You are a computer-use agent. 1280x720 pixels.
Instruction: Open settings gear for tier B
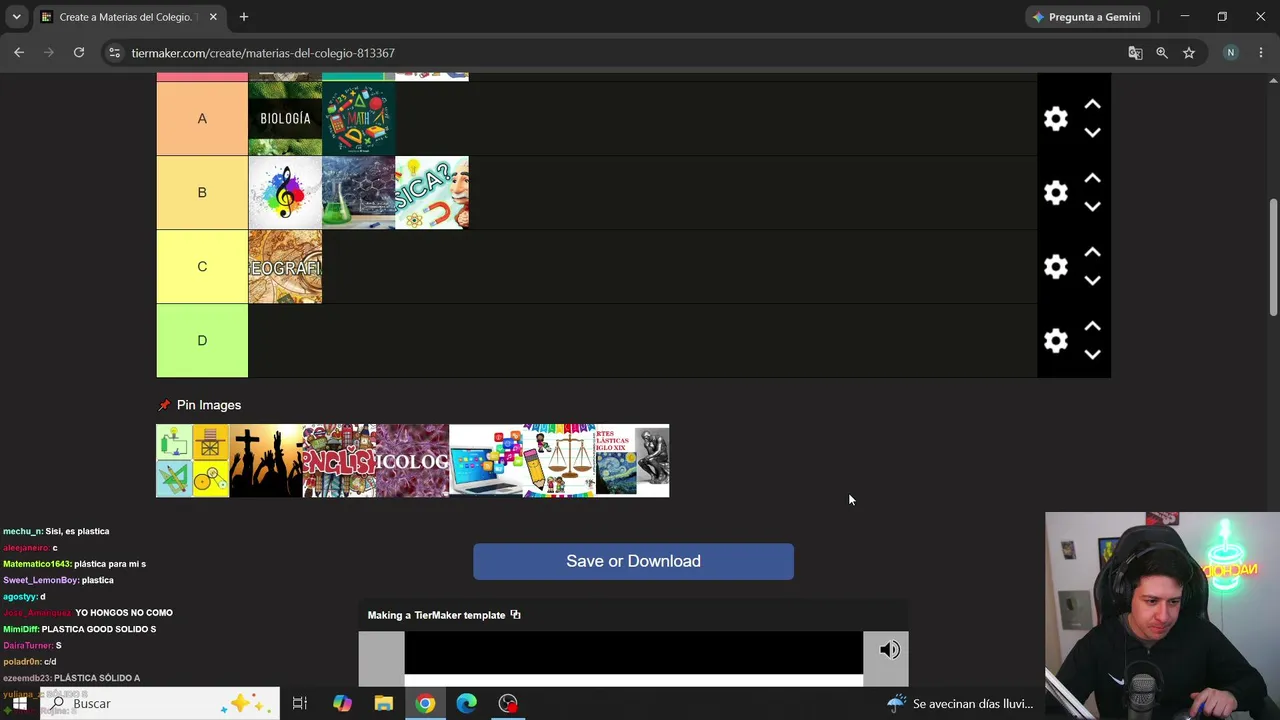coord(1056,193)
